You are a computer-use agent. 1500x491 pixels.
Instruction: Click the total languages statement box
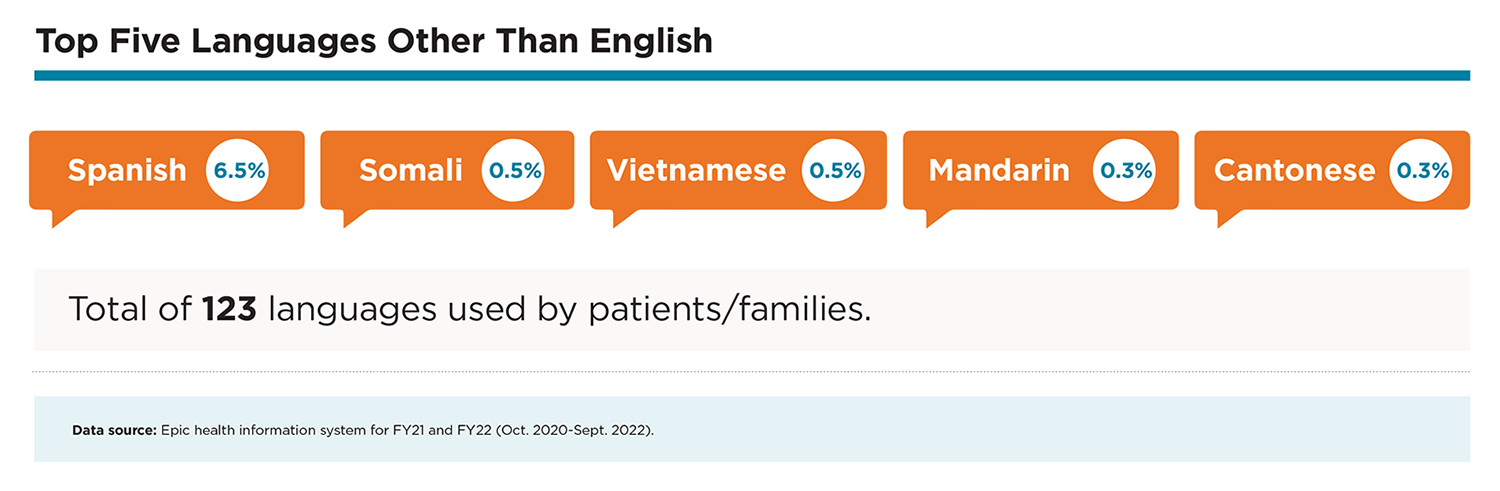[752, 309]
